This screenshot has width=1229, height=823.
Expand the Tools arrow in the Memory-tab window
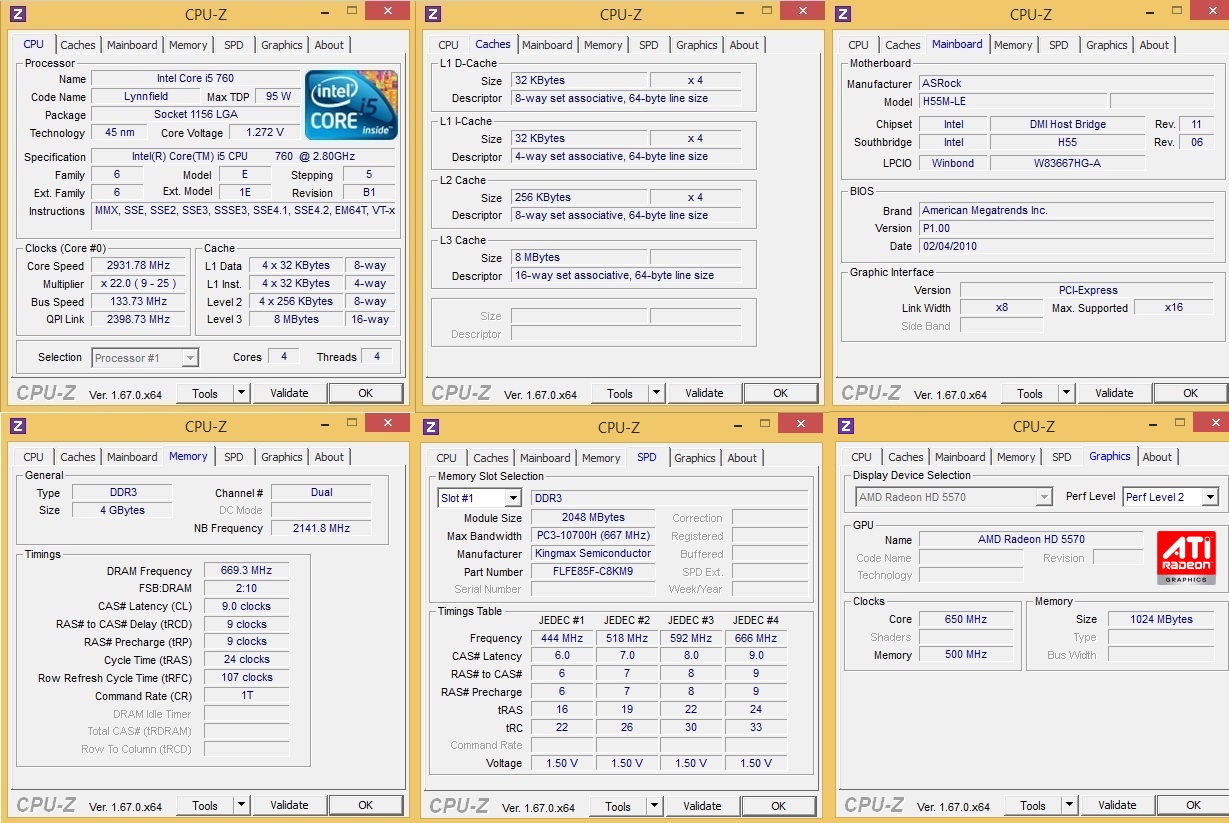(x=241, y=806)
